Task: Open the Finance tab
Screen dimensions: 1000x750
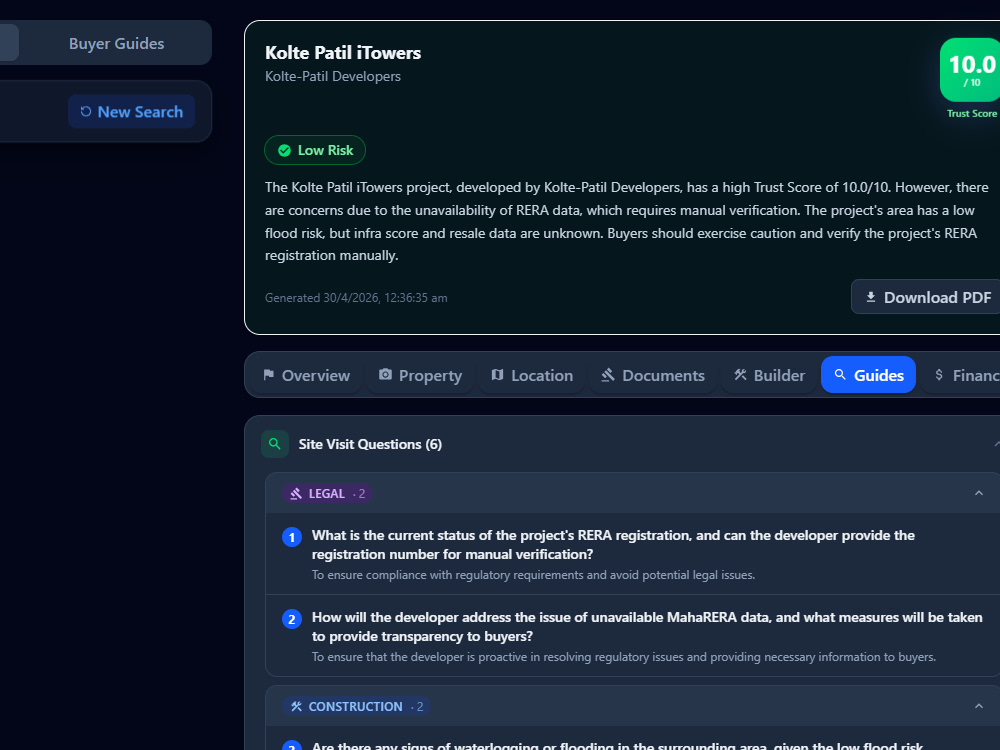Action: 962,375
